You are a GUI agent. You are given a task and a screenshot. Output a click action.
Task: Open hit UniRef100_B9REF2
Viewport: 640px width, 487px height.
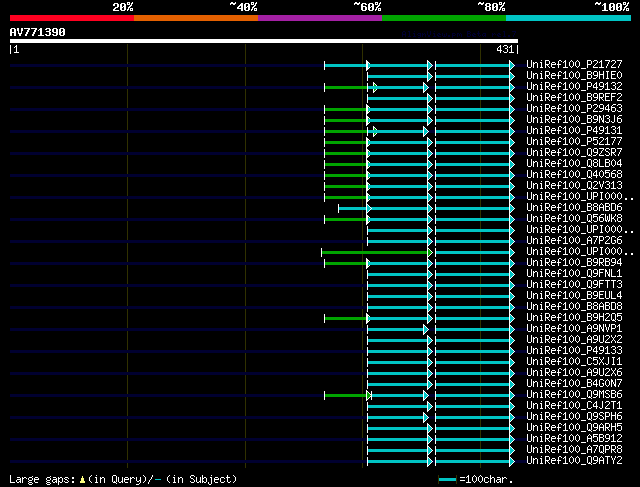(574, 98)
